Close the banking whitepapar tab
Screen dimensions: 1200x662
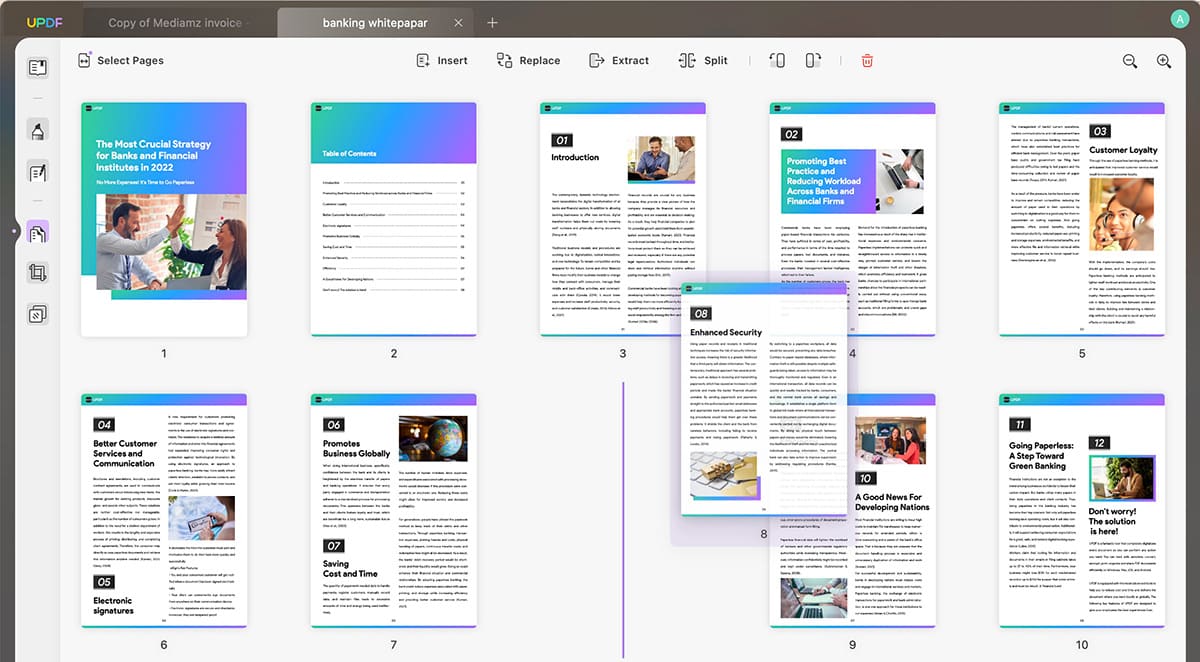[458, 22]
